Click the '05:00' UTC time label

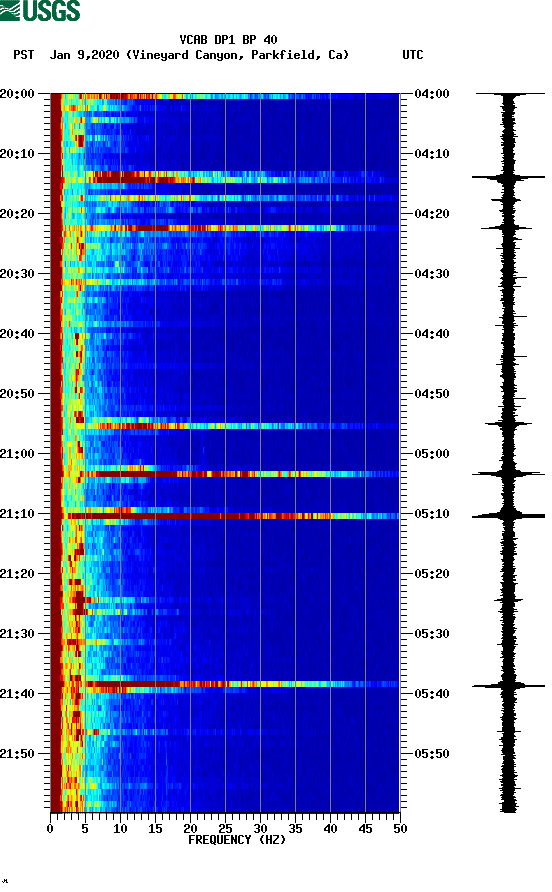click(432, 454)
